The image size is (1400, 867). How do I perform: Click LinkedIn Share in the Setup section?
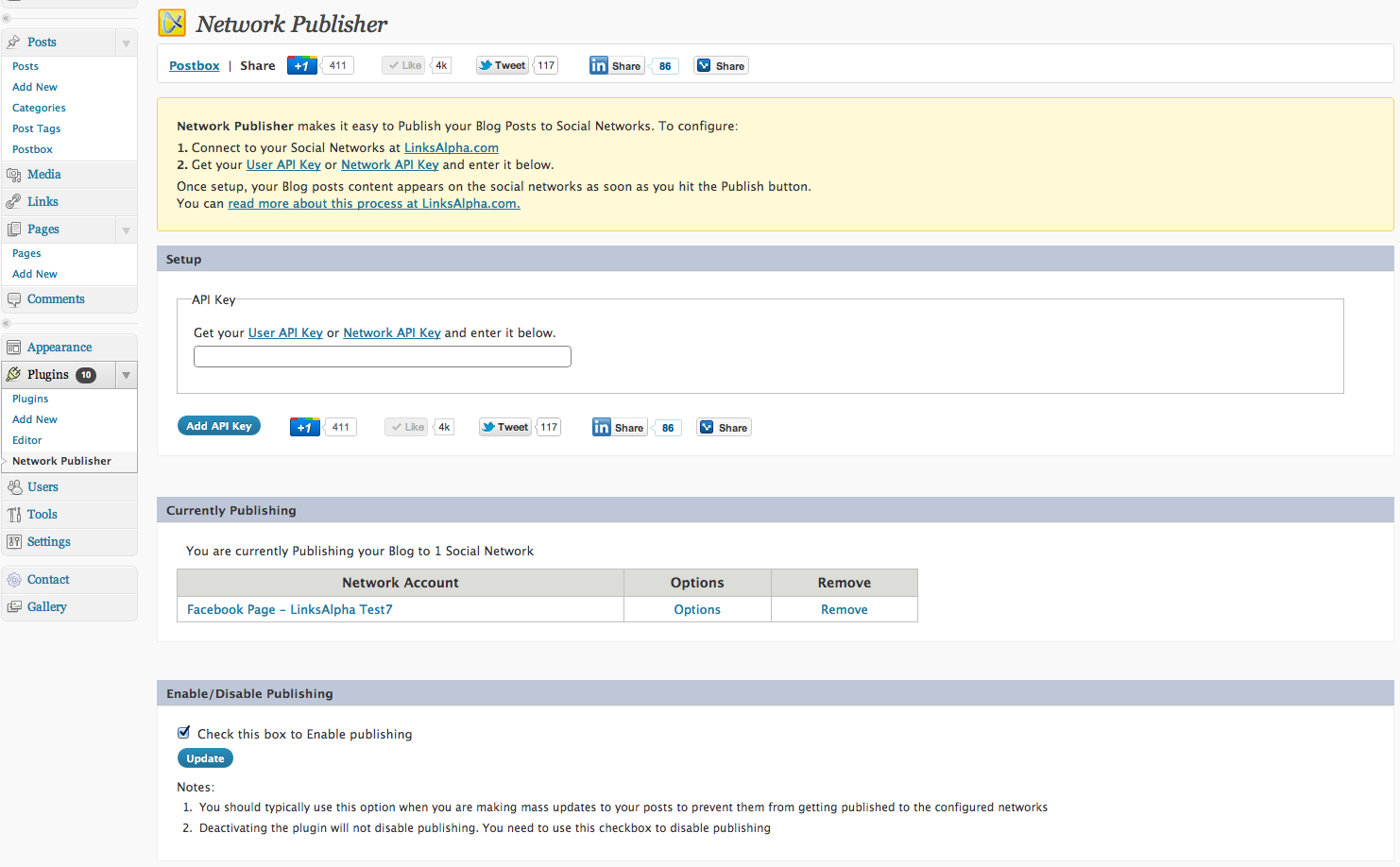620,427
